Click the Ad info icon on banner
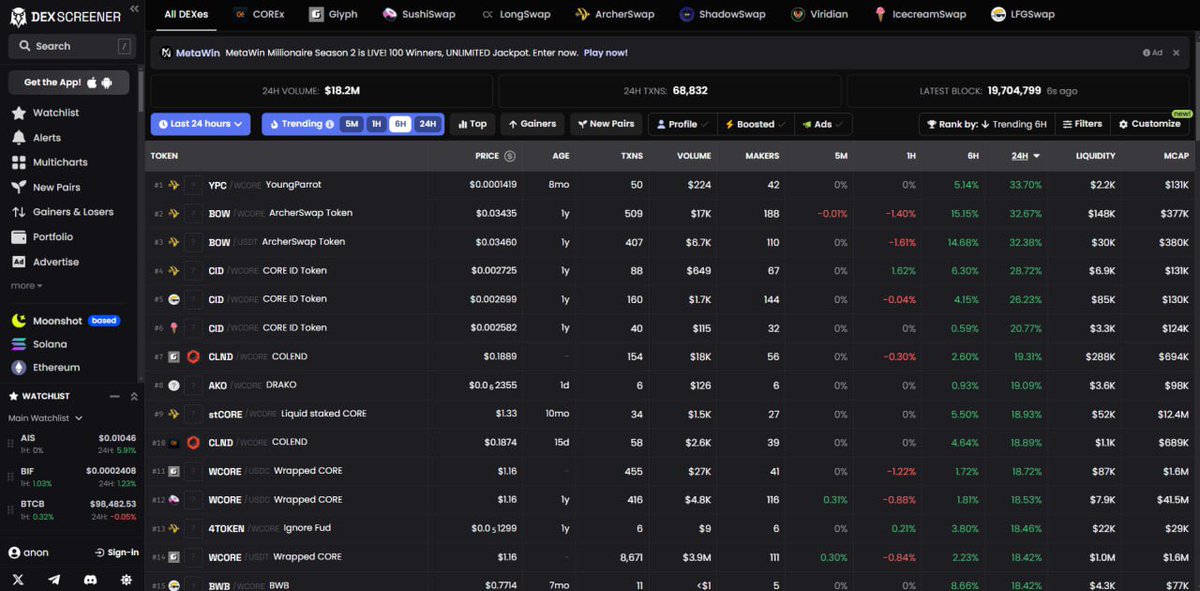The height and width of the screenshot is (591, 1200). [x=1146, y=52]
